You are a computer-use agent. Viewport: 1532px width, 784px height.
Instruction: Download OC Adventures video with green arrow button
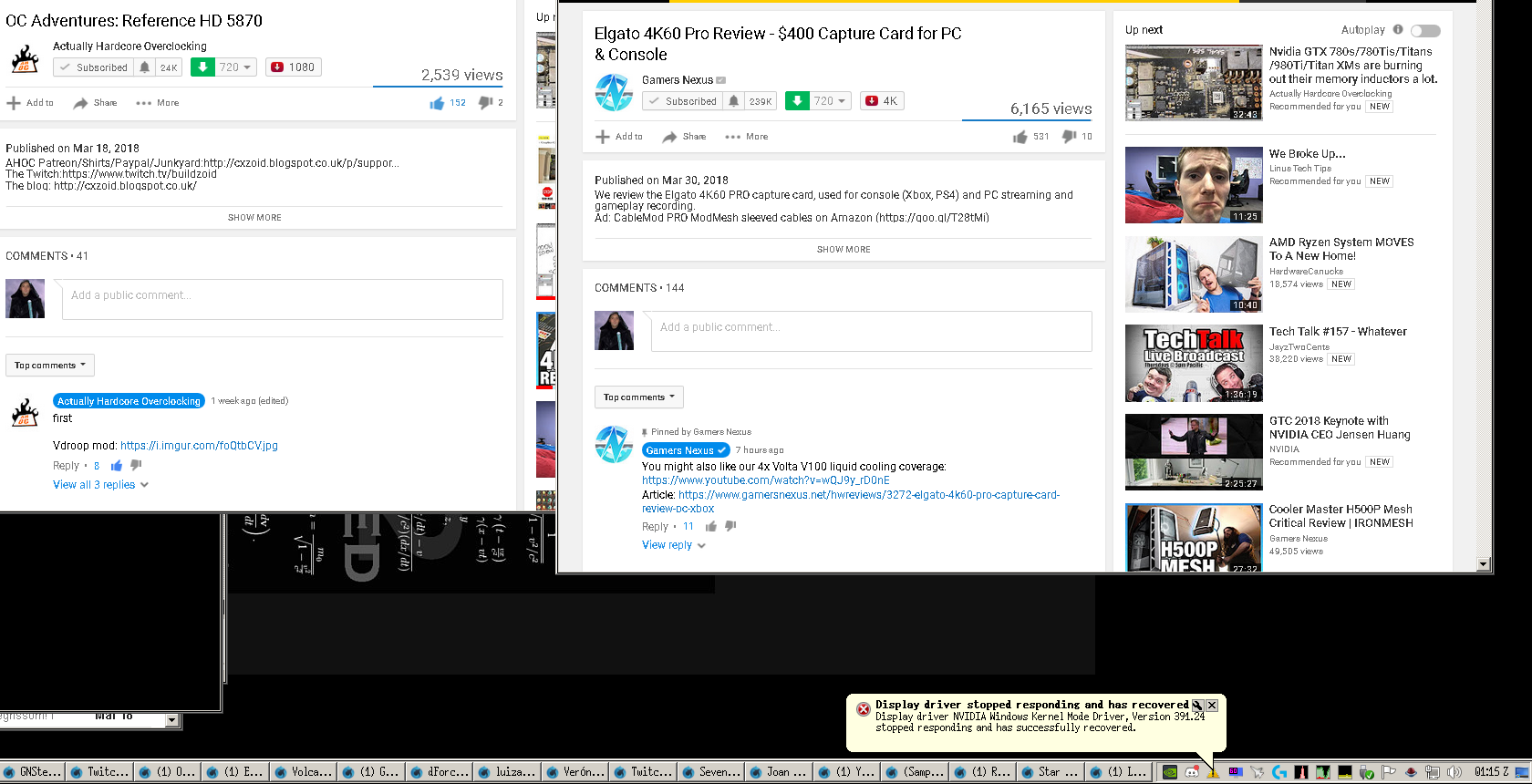point(202,67)
